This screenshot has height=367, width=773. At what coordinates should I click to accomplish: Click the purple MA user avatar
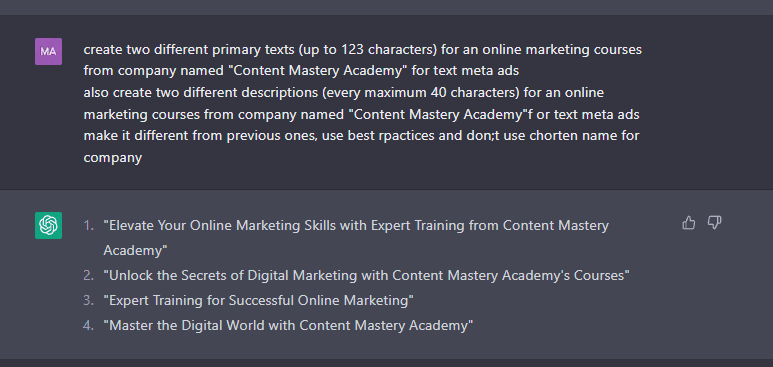coord(48,51)
